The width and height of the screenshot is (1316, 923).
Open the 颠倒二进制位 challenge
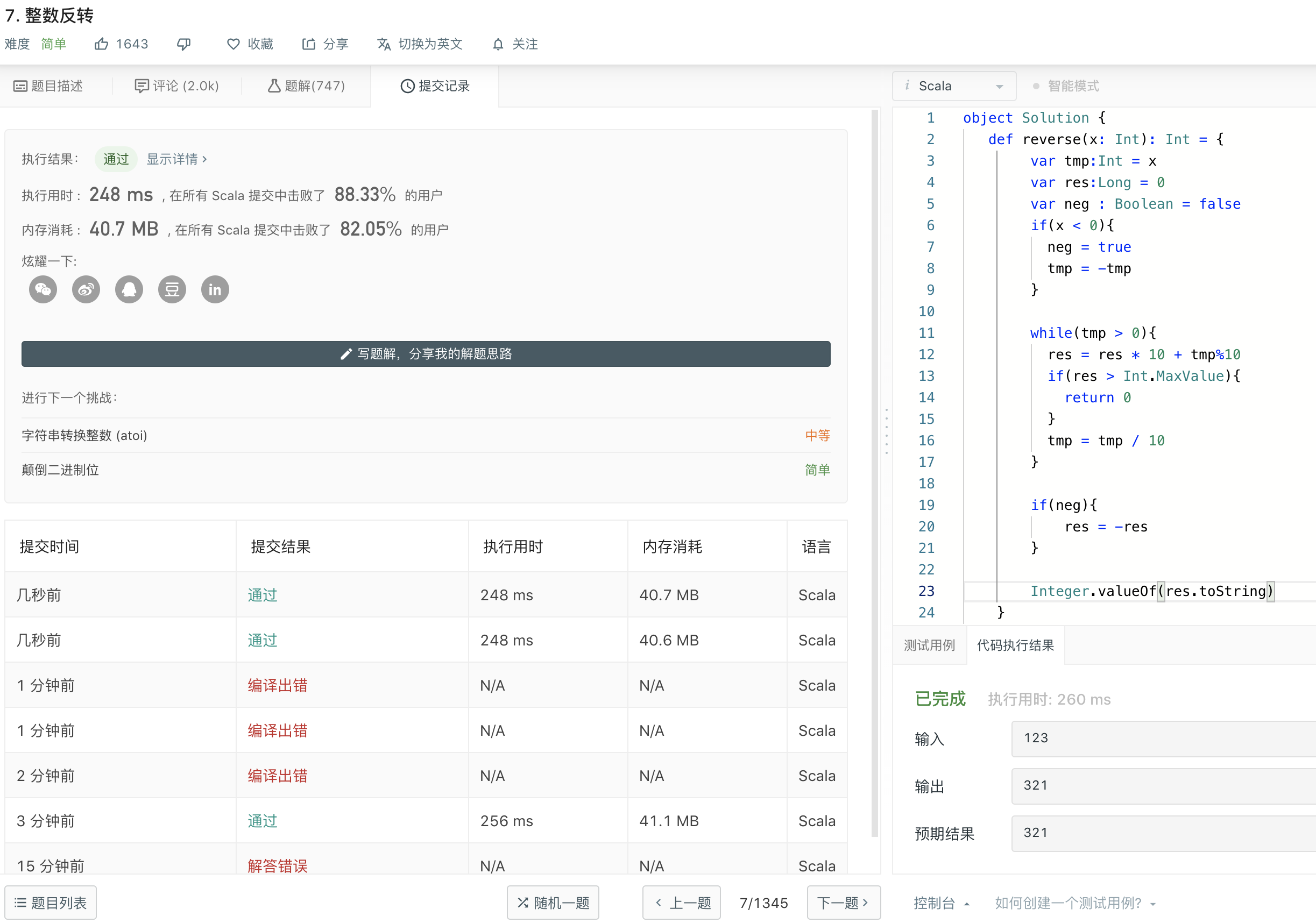(60, 470)
